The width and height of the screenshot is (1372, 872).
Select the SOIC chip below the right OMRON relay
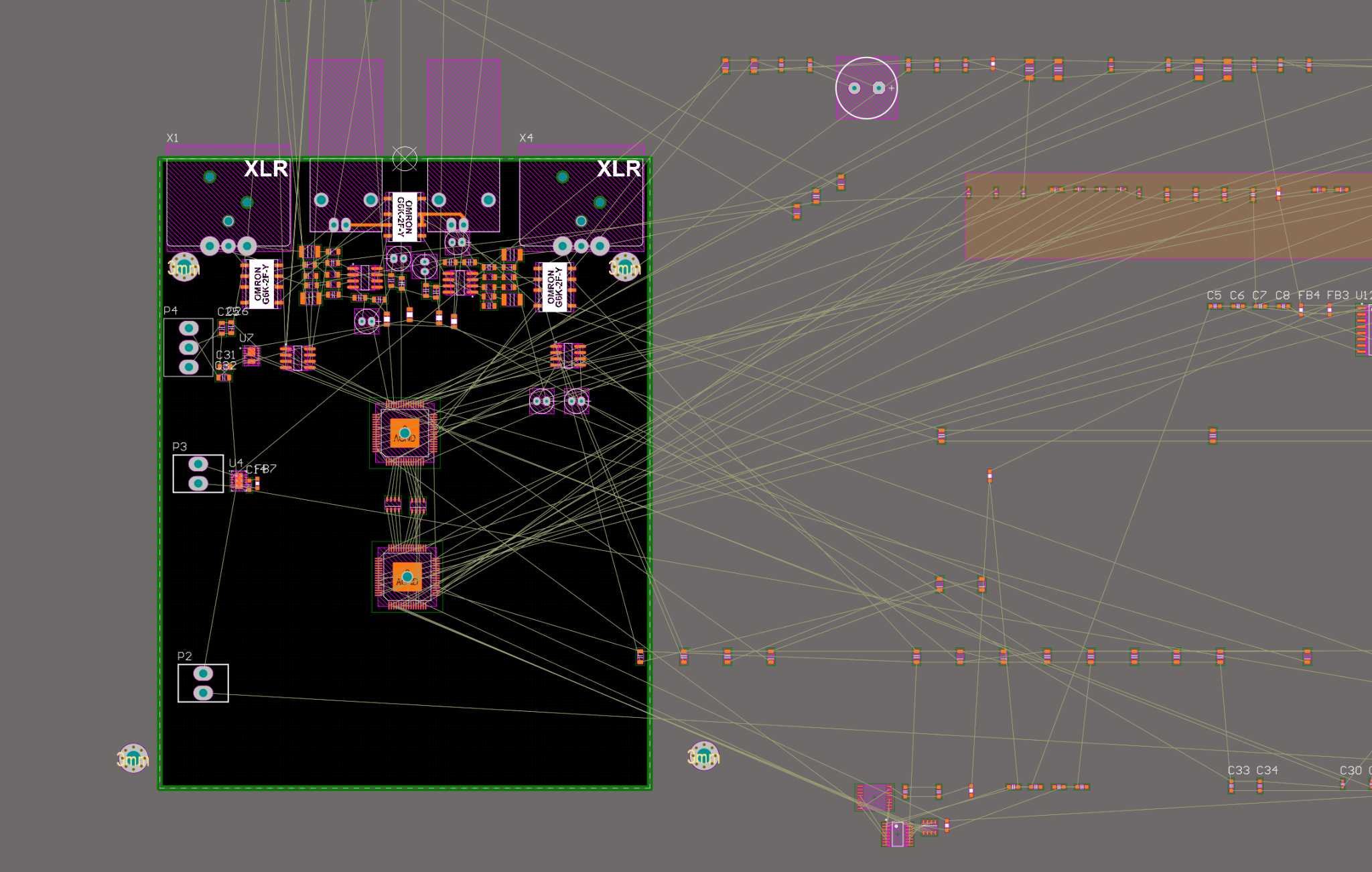(568, 355)
